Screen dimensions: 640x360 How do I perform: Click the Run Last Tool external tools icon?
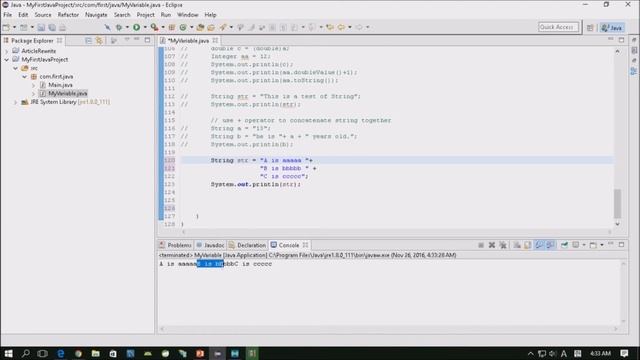tap(154, 27)
